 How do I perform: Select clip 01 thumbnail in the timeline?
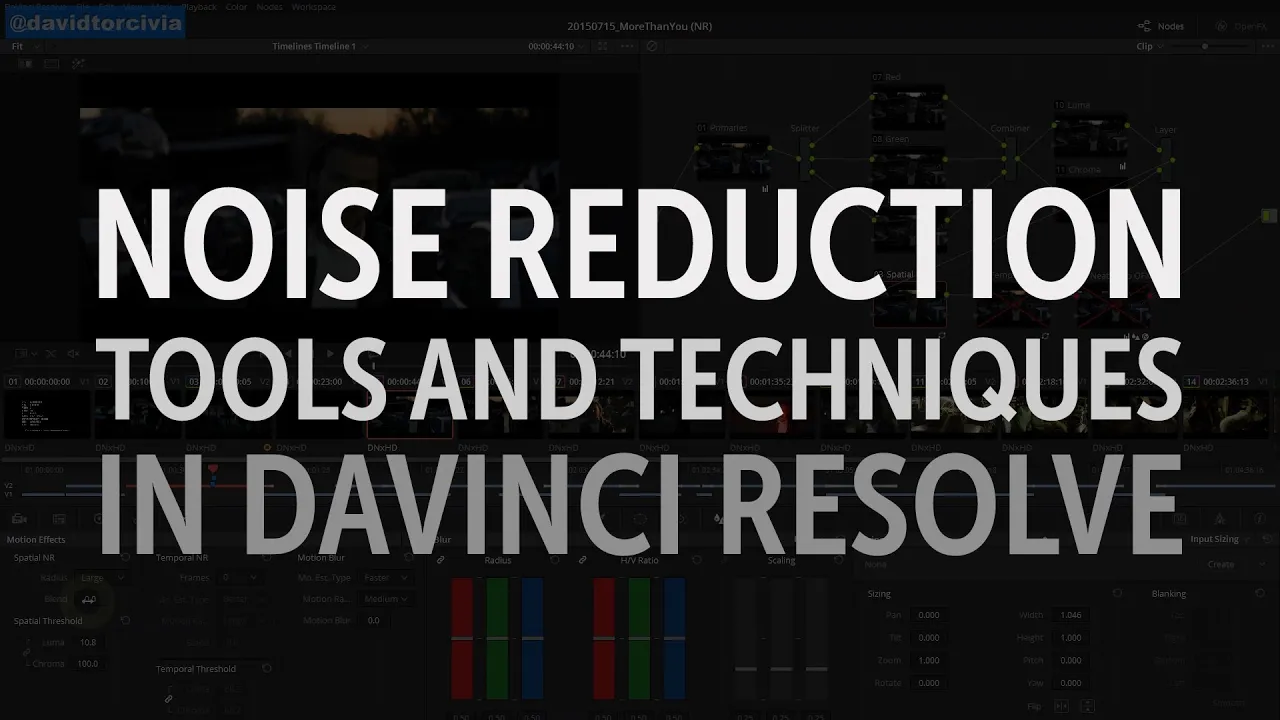46,414
